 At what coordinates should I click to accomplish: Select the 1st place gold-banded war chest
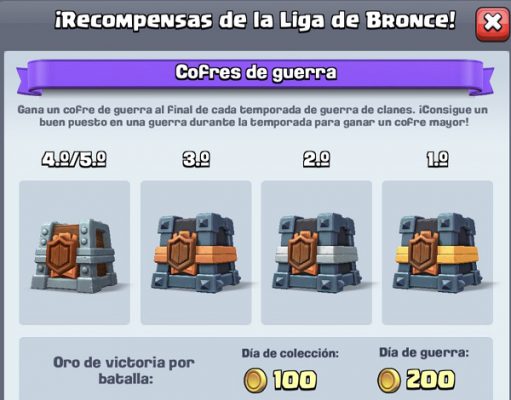click(x=437, y=253)
